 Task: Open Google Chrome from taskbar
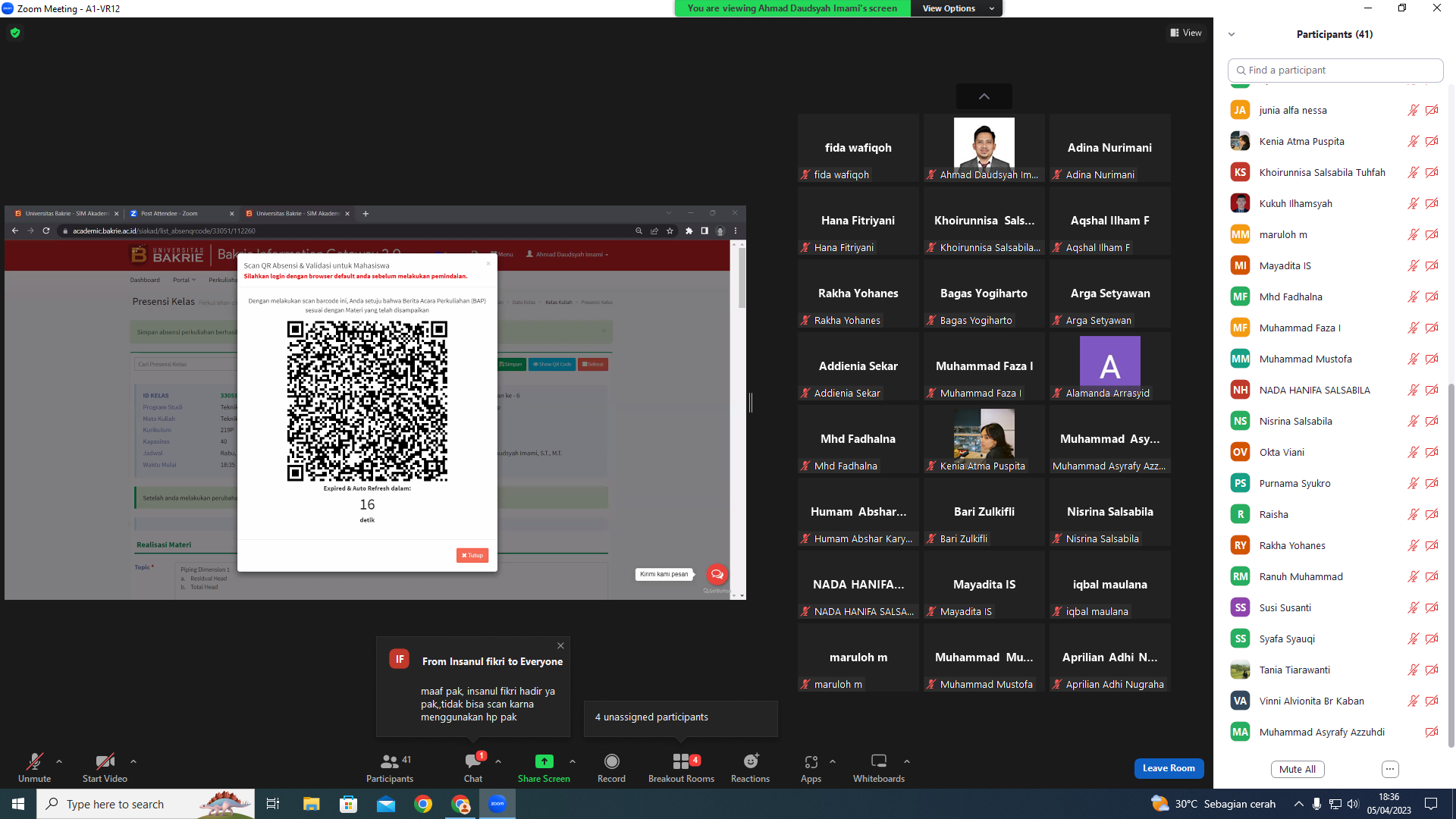coord(423,804)
